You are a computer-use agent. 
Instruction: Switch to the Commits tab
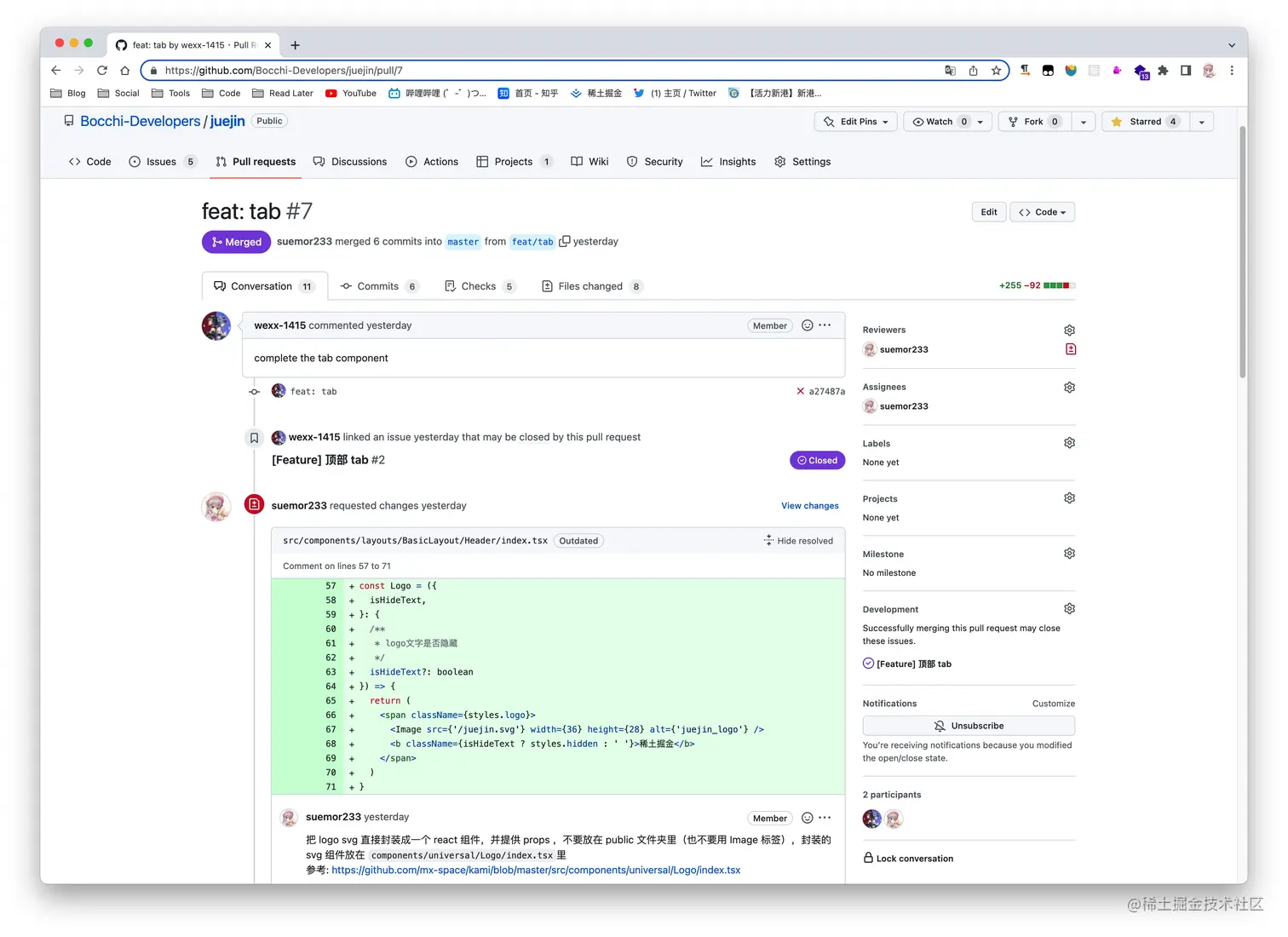379,286
